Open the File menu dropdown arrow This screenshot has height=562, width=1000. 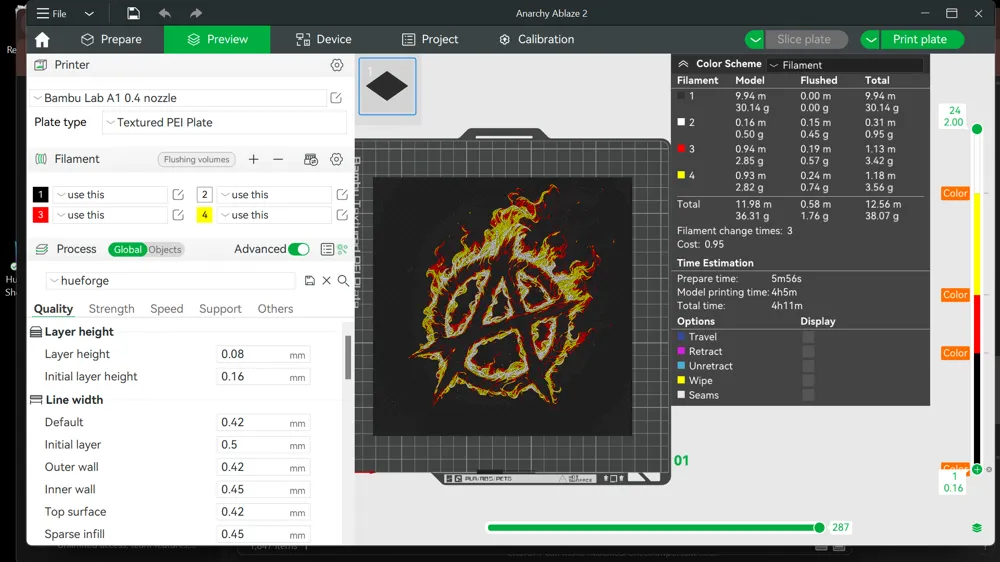tap(89, 13)
